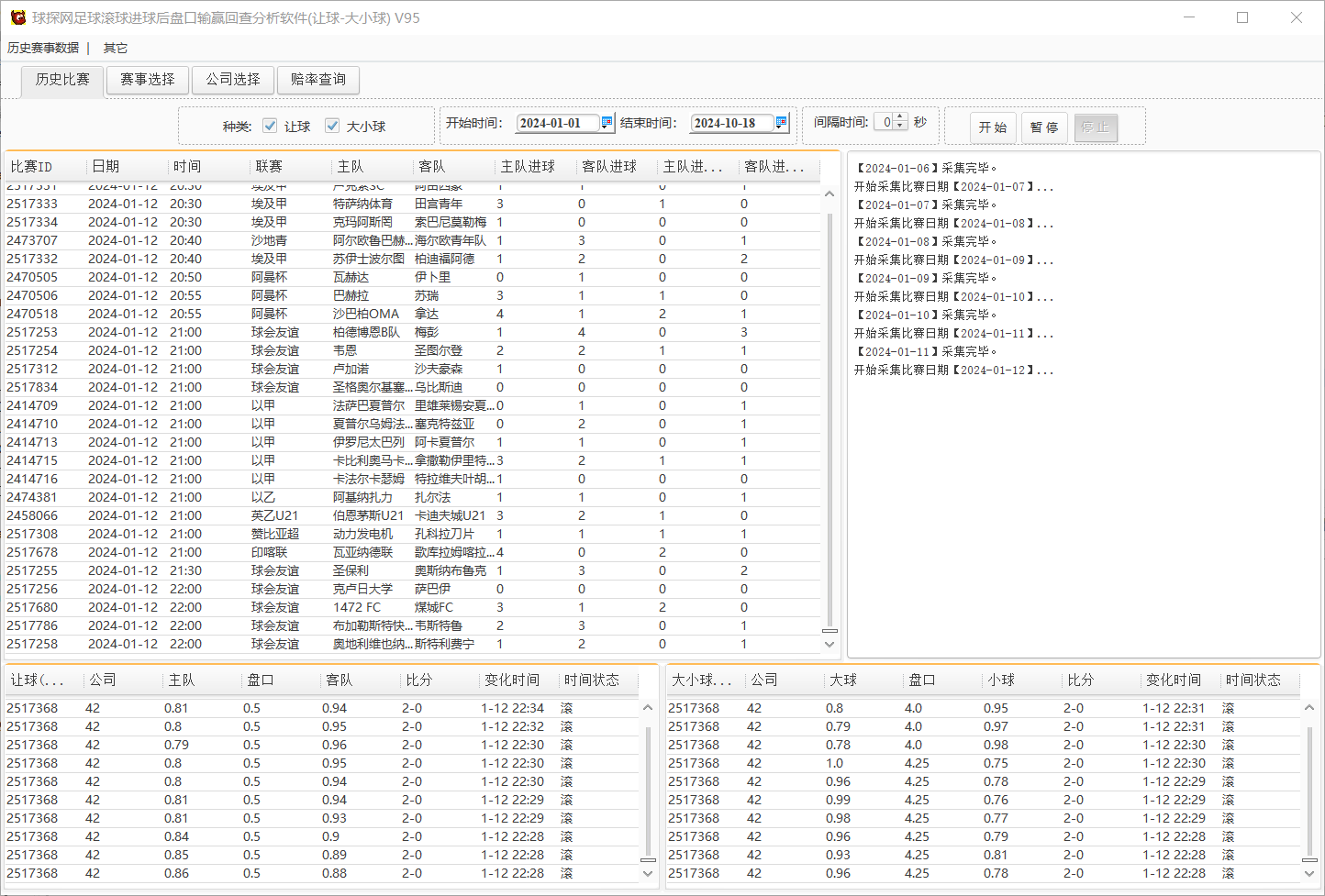Select match row 2517253 柏德博恩B队
The width and height of the screenshot is (1325, 896).
pyautogui.click(x=413, y=332)
